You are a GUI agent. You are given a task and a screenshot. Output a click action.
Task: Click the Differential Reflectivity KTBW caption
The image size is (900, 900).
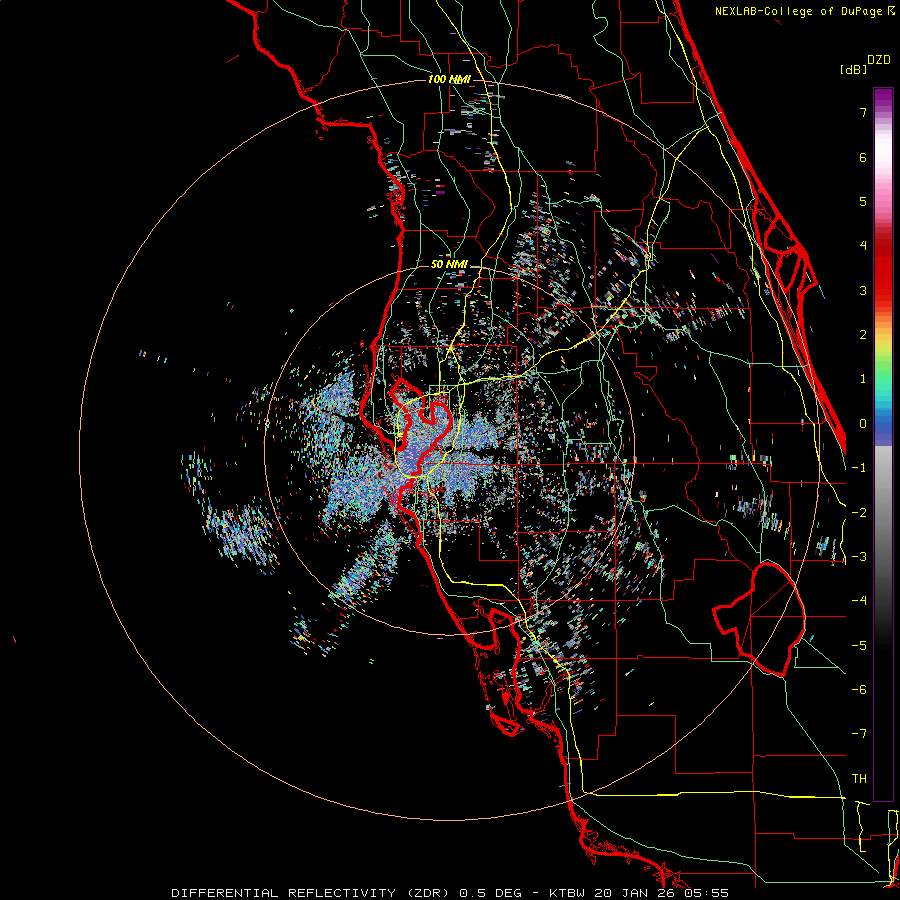450,893
